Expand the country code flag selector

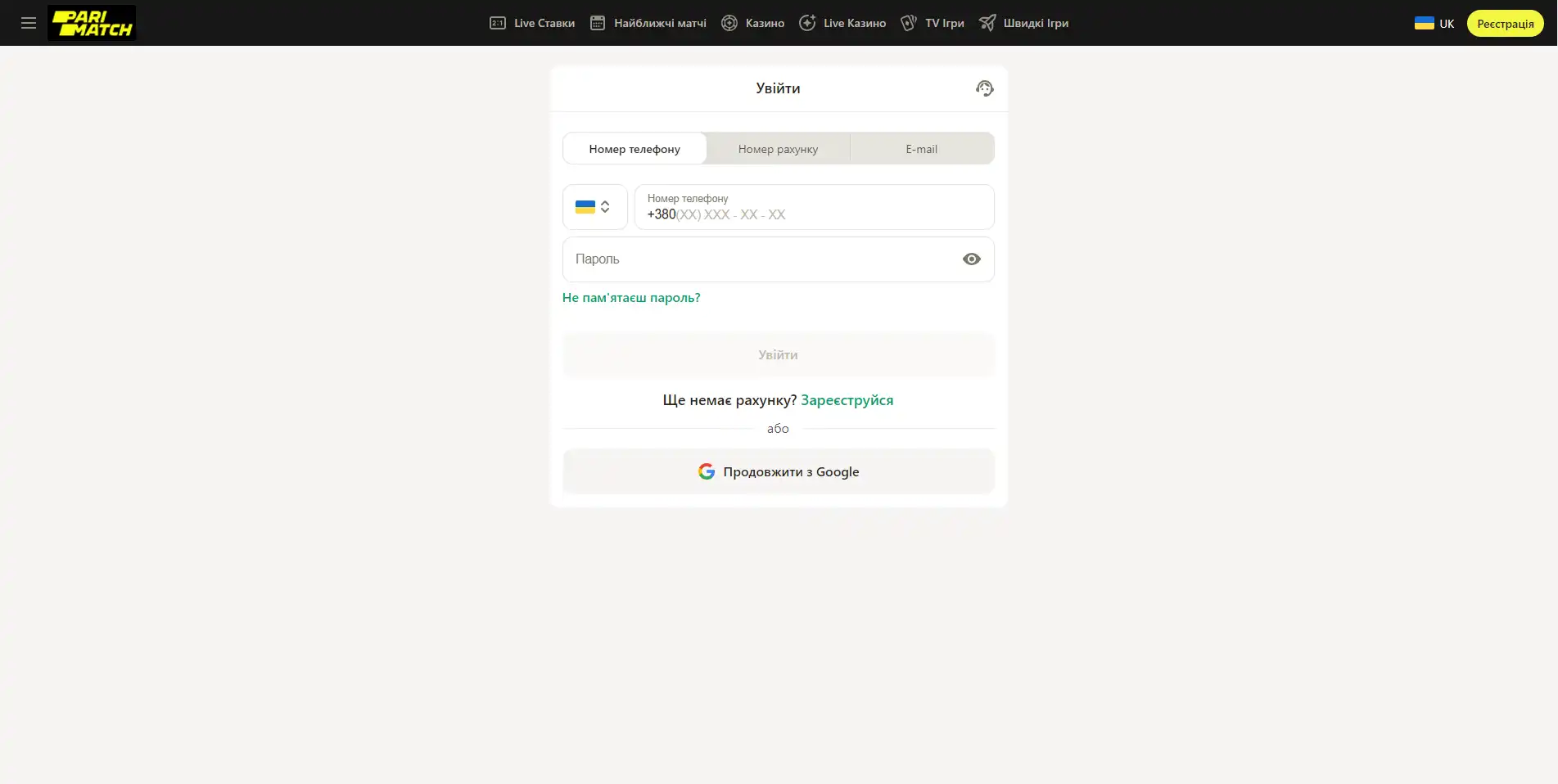[x=594, y=207]
